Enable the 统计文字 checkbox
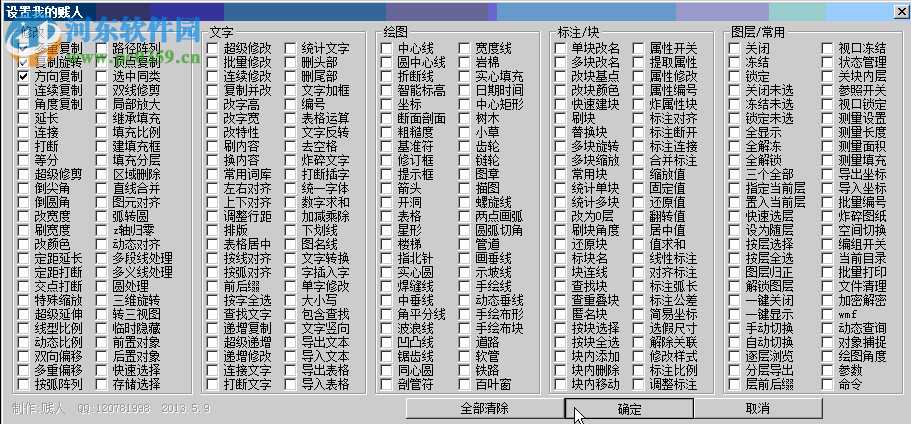The image size is (911, 424). (290, 48)
